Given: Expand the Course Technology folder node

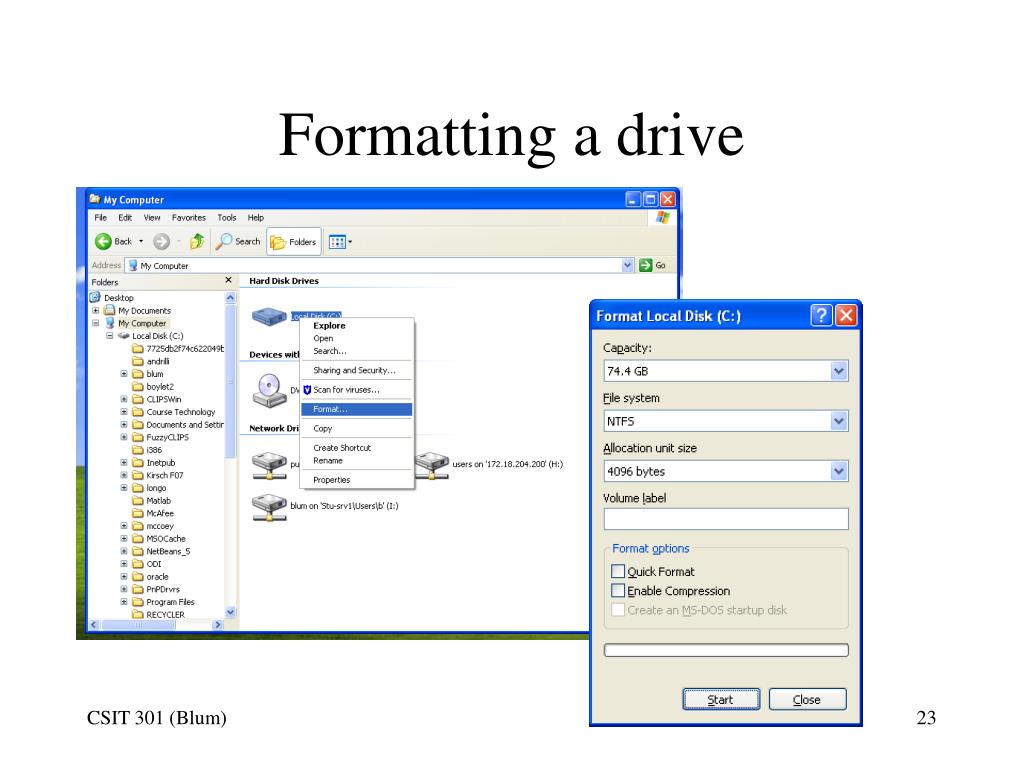Looking at the screenshot, I should (x=123, y=412).
